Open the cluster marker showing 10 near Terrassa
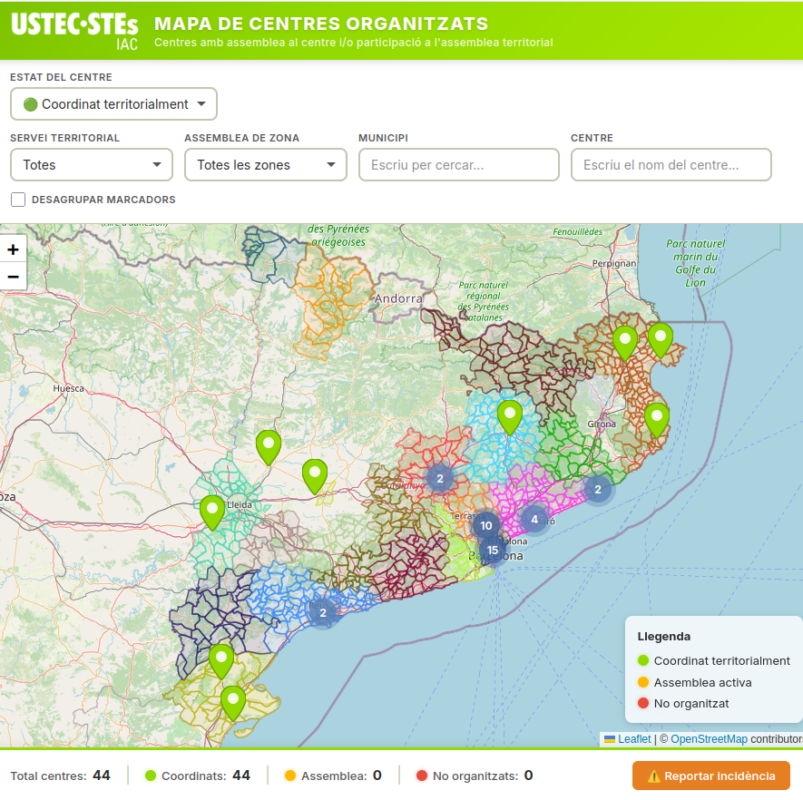Viewport: 803px width, 800px height. coord(487,524)
